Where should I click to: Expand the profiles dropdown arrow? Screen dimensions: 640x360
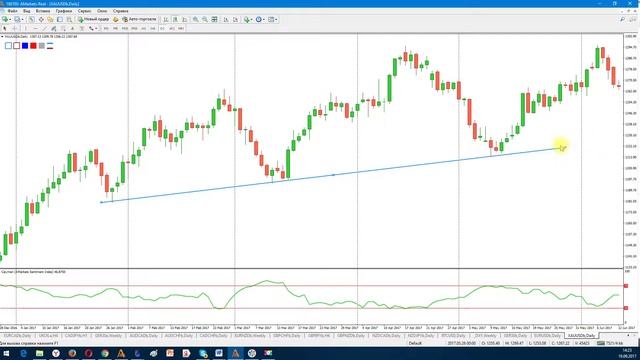[22, 19]
